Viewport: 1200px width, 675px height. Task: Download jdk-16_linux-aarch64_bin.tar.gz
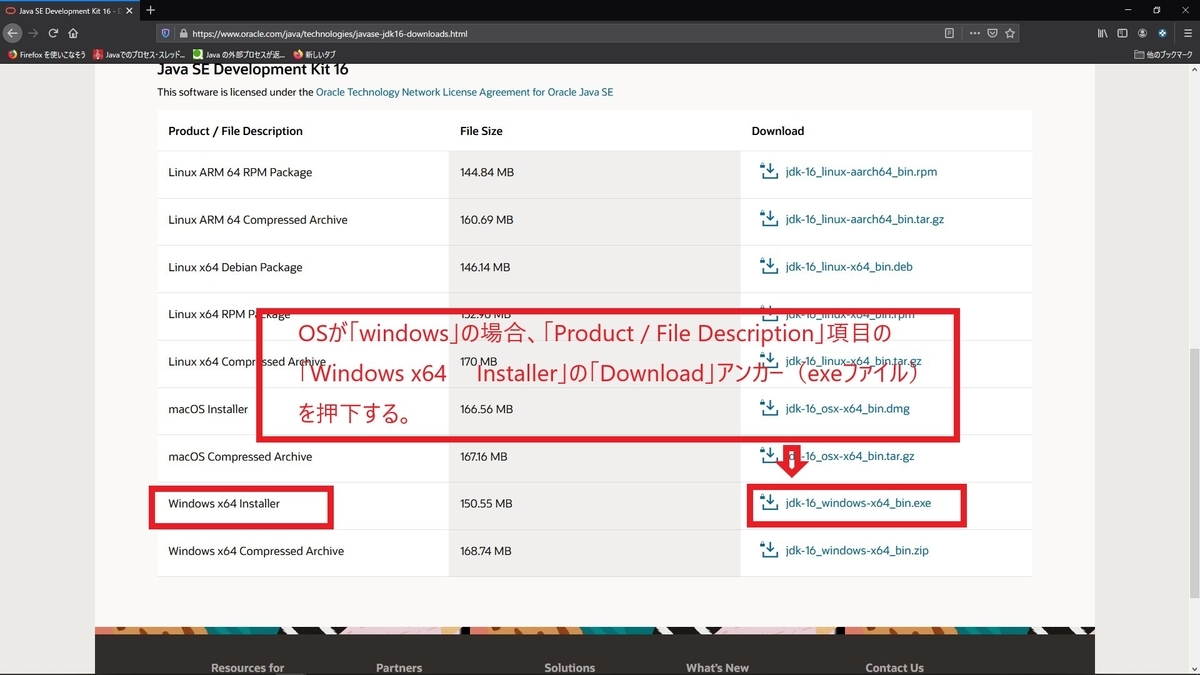click(865, 219)
